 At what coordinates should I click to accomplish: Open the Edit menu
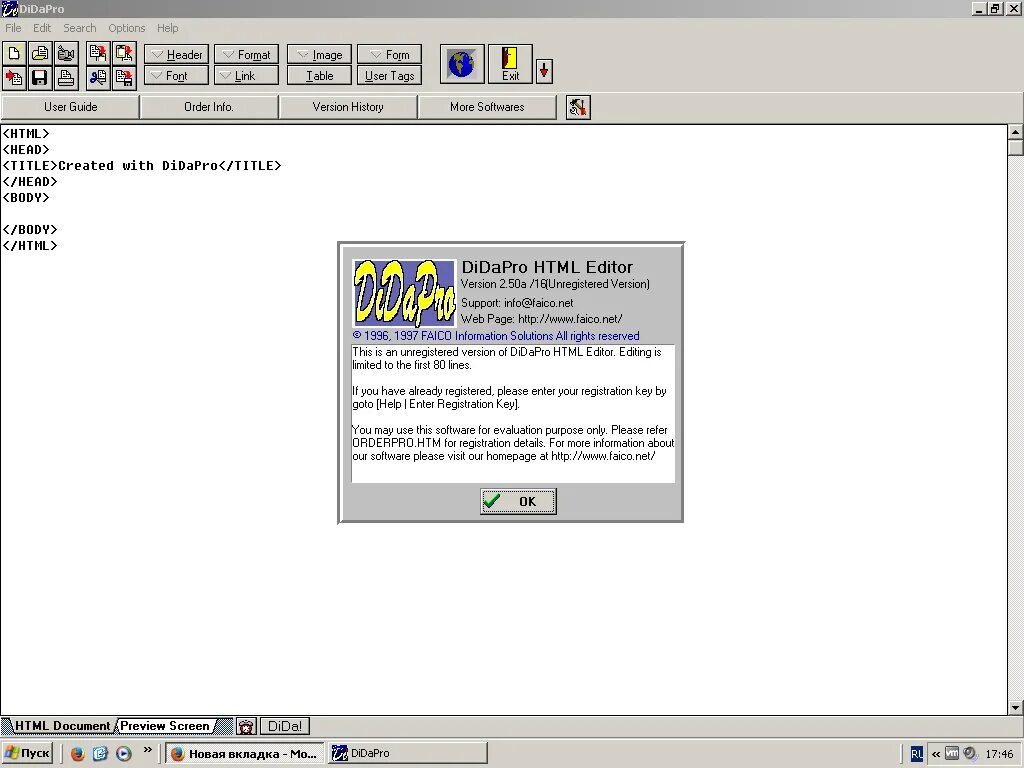[x=42, y=28]
